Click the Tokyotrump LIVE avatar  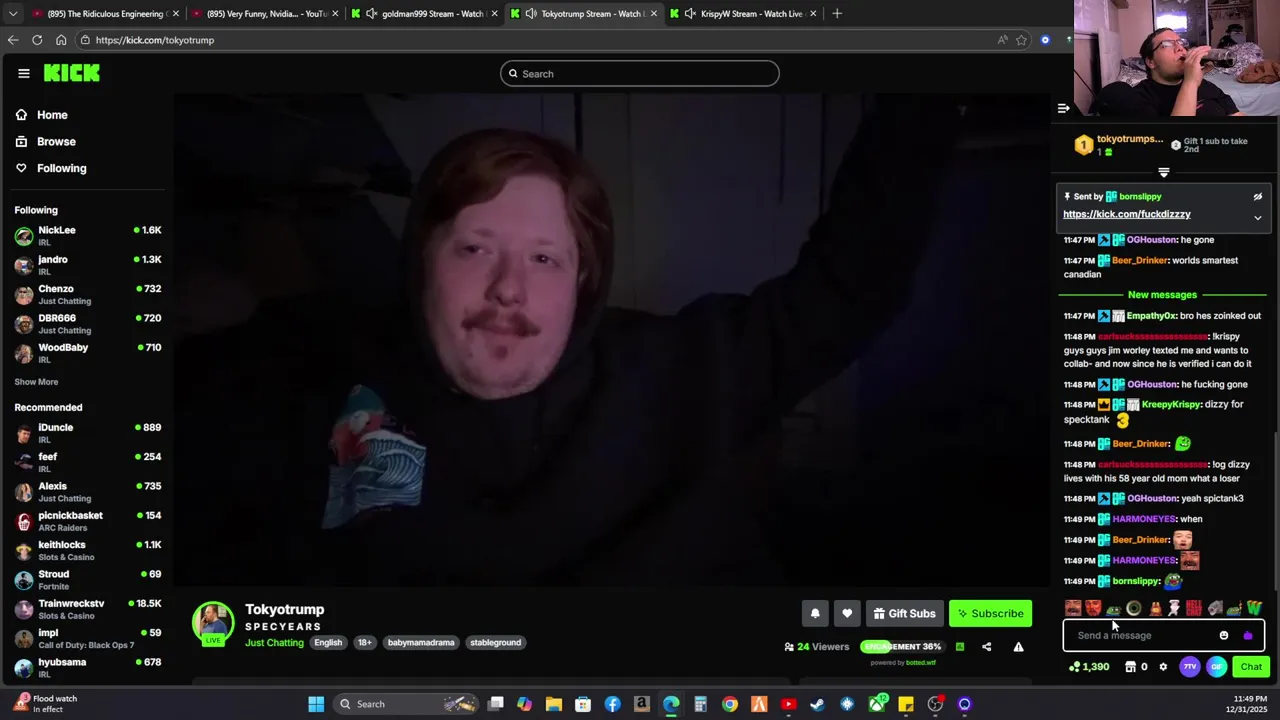[x=213, y=624]
